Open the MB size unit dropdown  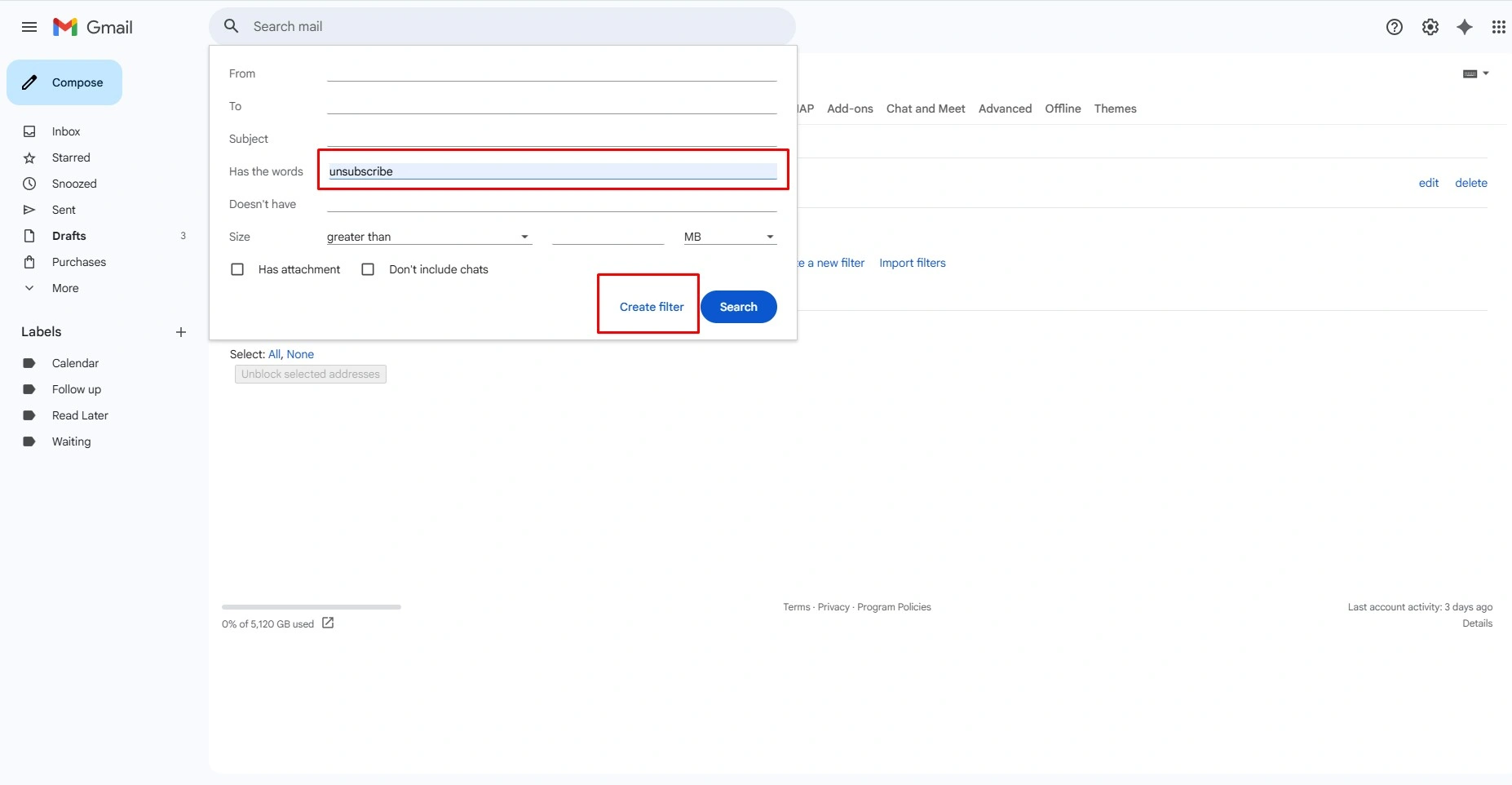click(x=730, y=237)
